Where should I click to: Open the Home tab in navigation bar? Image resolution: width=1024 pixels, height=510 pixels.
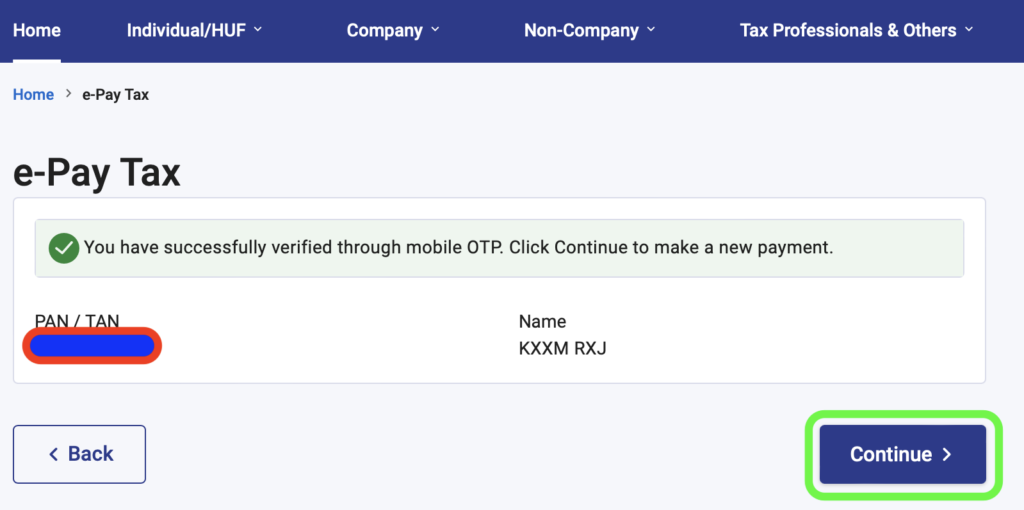37,30
